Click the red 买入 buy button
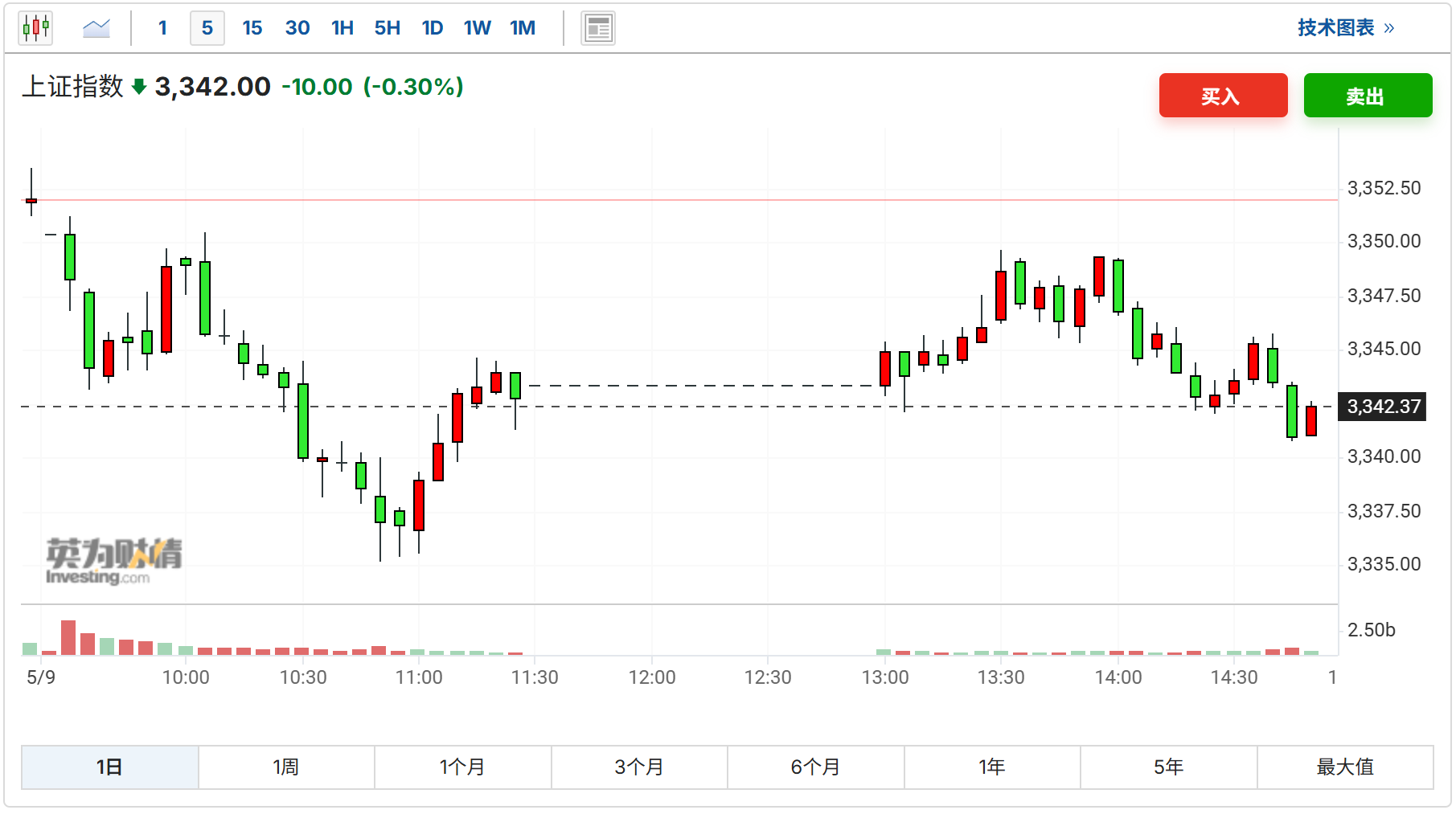The width and height of the screenshot is (1456, 814). pos(1223,96)
